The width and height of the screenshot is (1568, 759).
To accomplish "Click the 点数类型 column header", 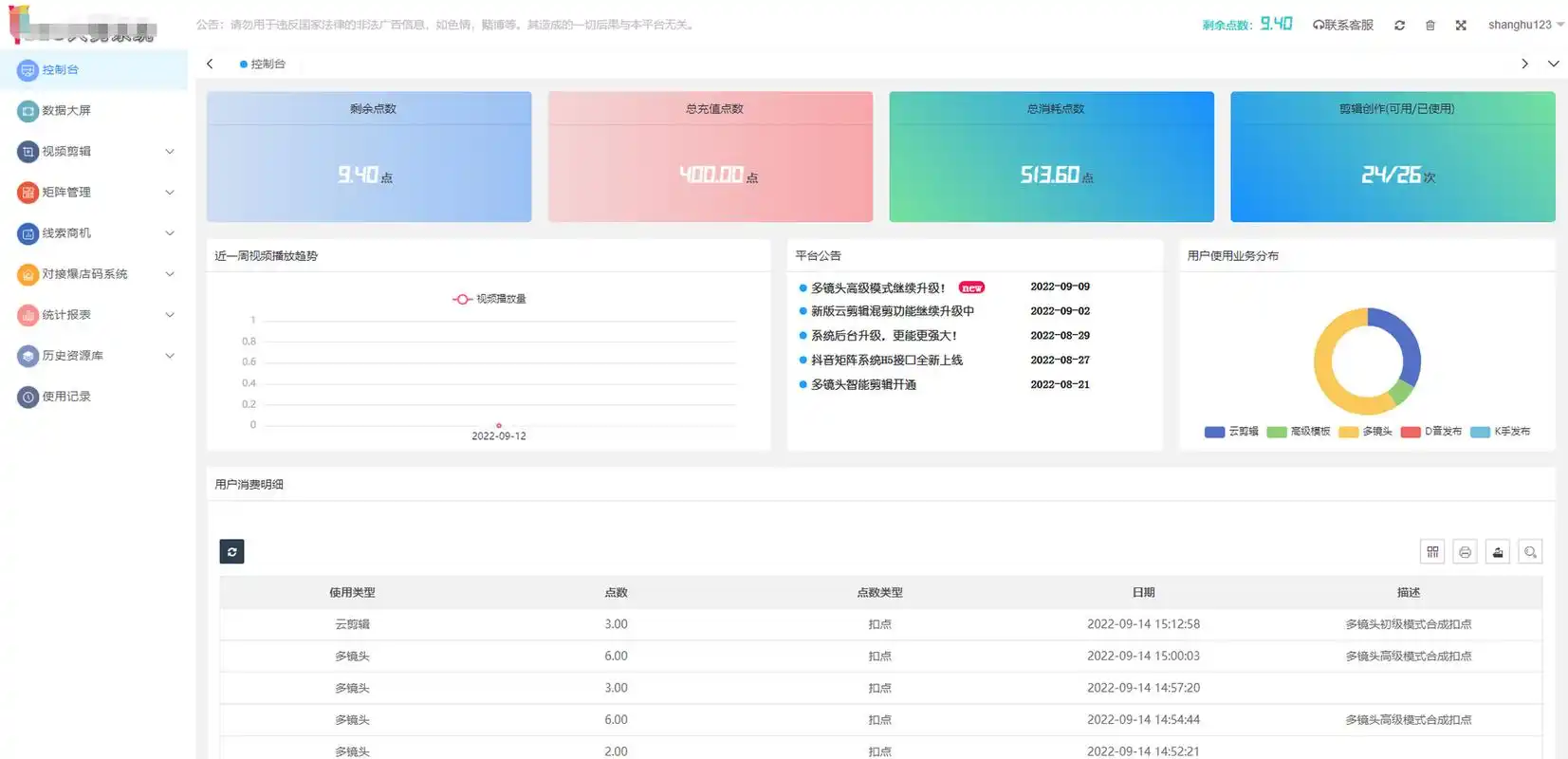I will click(x=879, y=593).
